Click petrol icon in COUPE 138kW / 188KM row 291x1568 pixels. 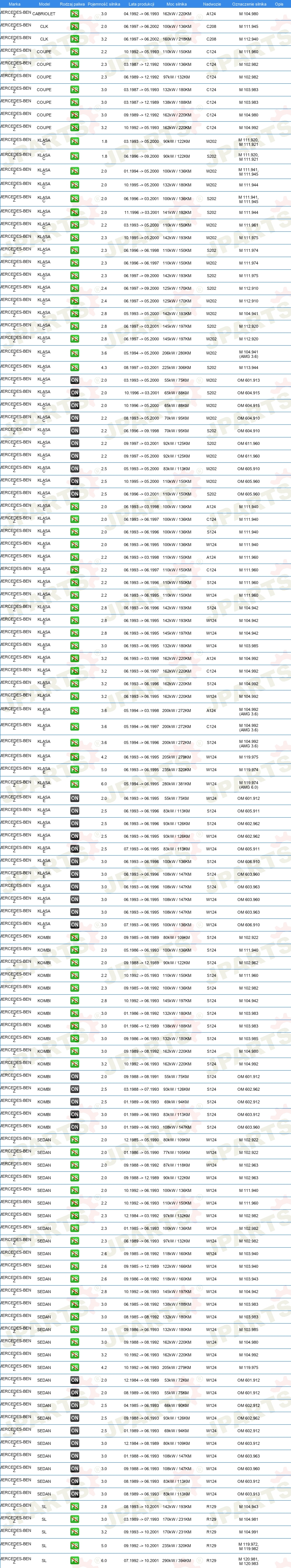coord(74,102)
